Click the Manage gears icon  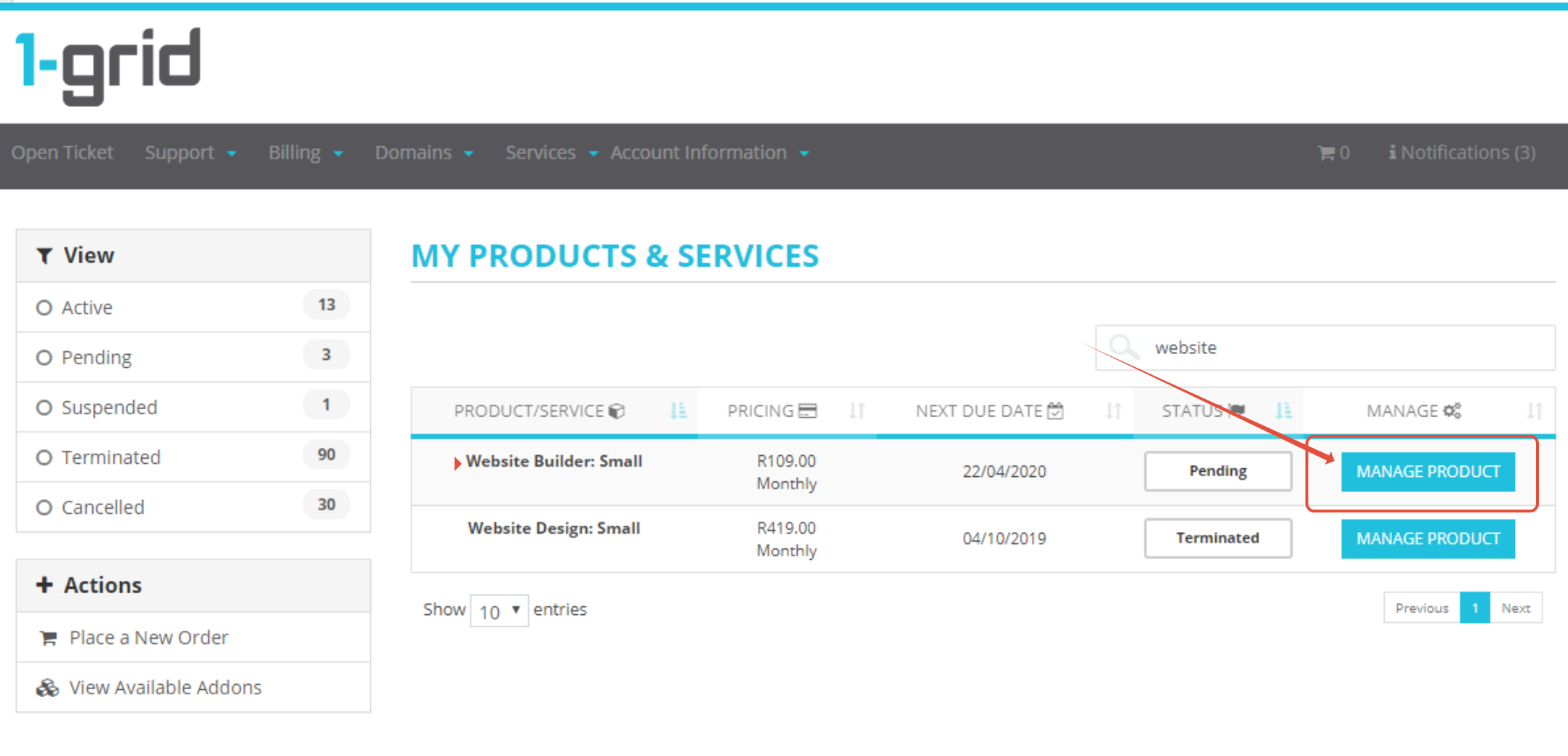1452,411
